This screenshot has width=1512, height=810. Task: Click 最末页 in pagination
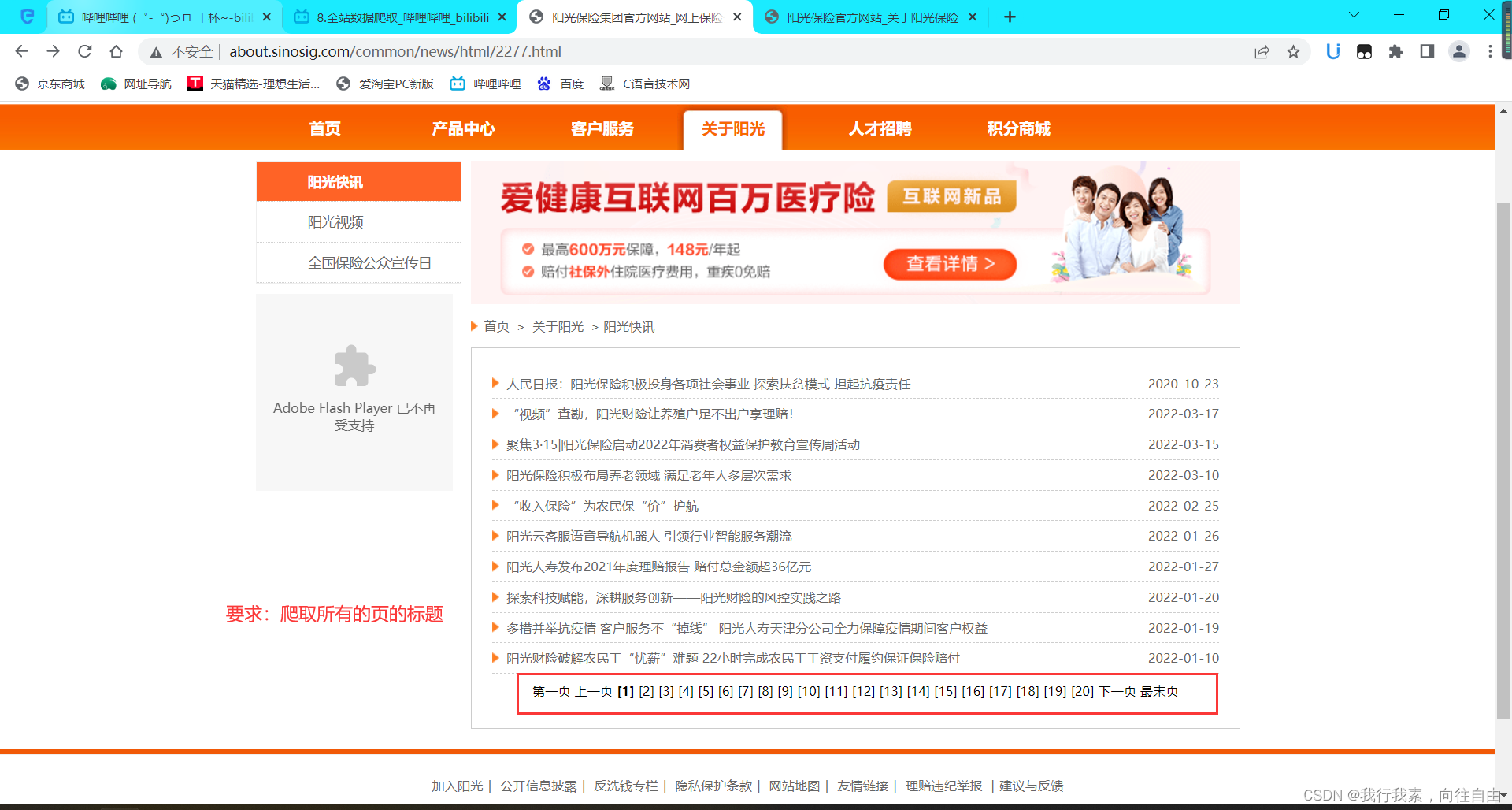pos(1159,691)
